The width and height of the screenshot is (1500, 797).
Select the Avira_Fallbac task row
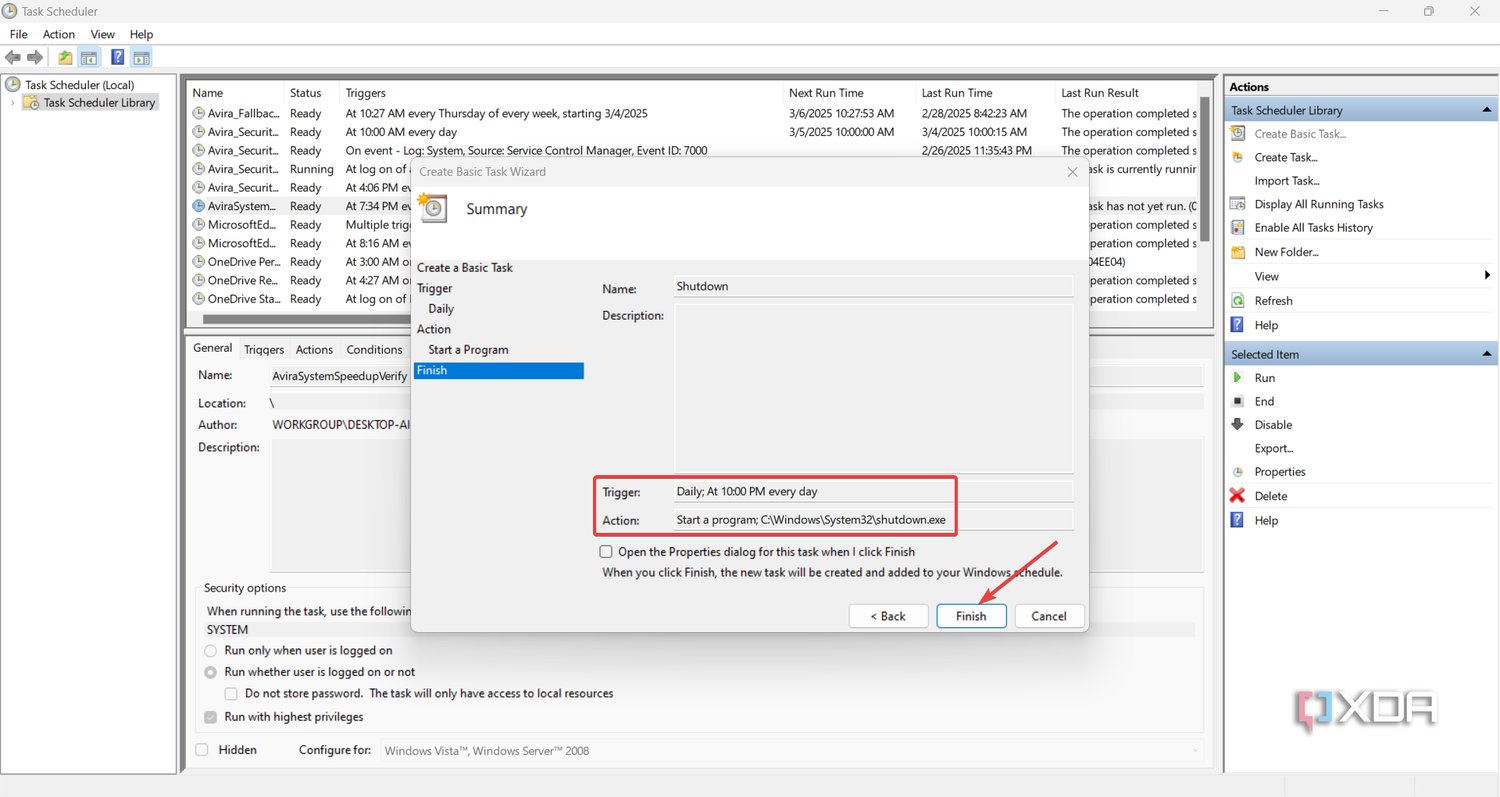tap(693, 114)
